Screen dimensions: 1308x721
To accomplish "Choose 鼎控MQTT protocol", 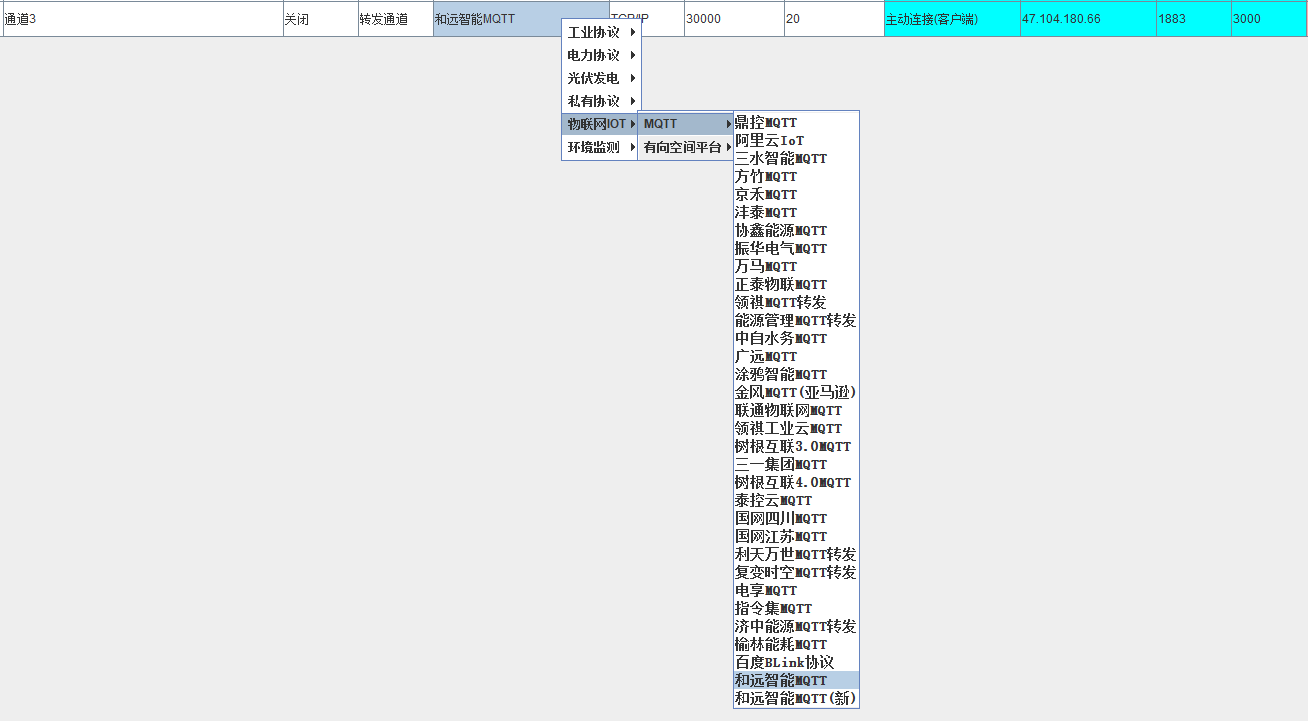I will tap(796, 122).
